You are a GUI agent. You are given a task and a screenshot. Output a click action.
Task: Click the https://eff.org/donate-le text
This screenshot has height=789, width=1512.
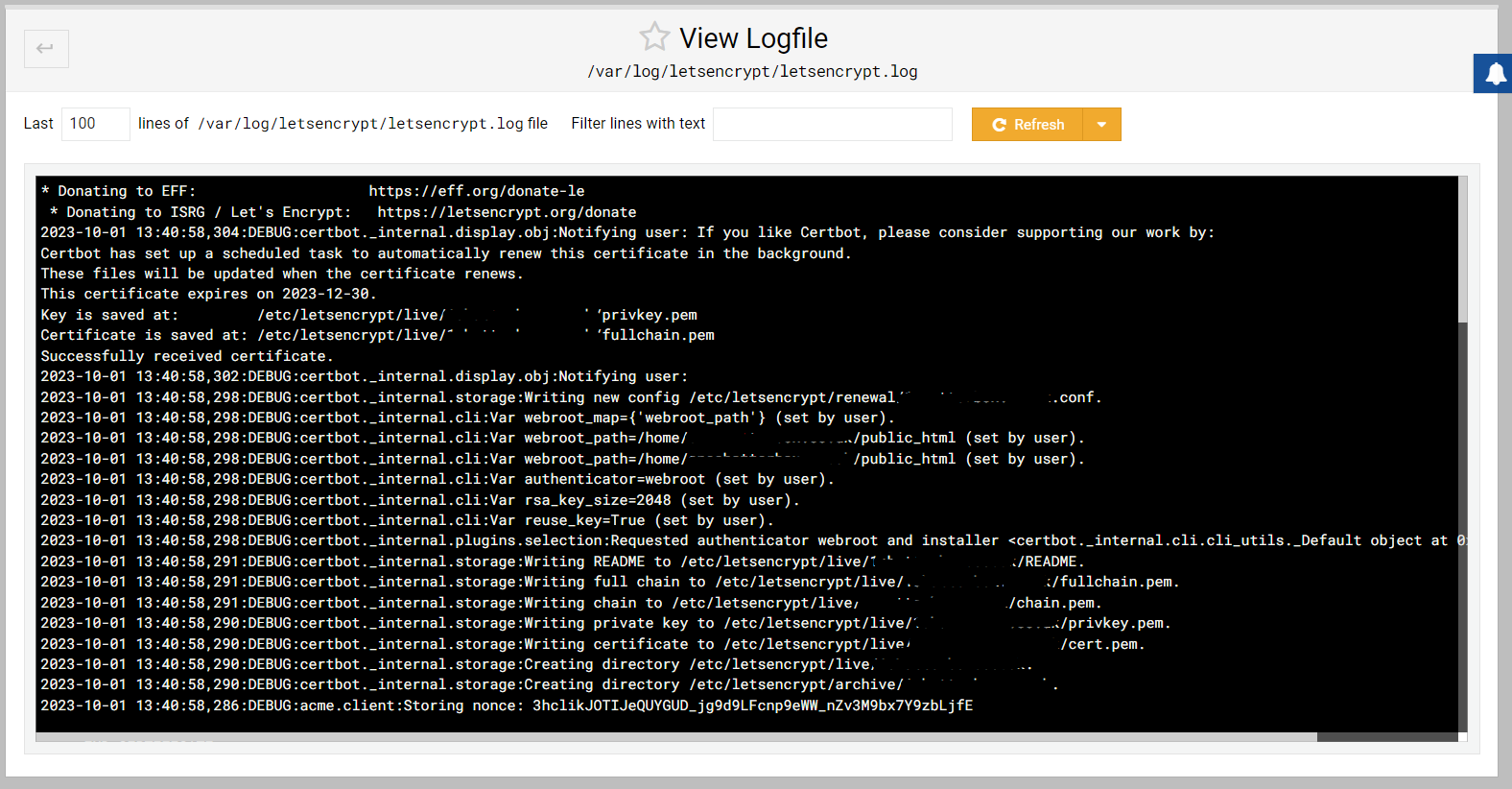coord(477,191)
